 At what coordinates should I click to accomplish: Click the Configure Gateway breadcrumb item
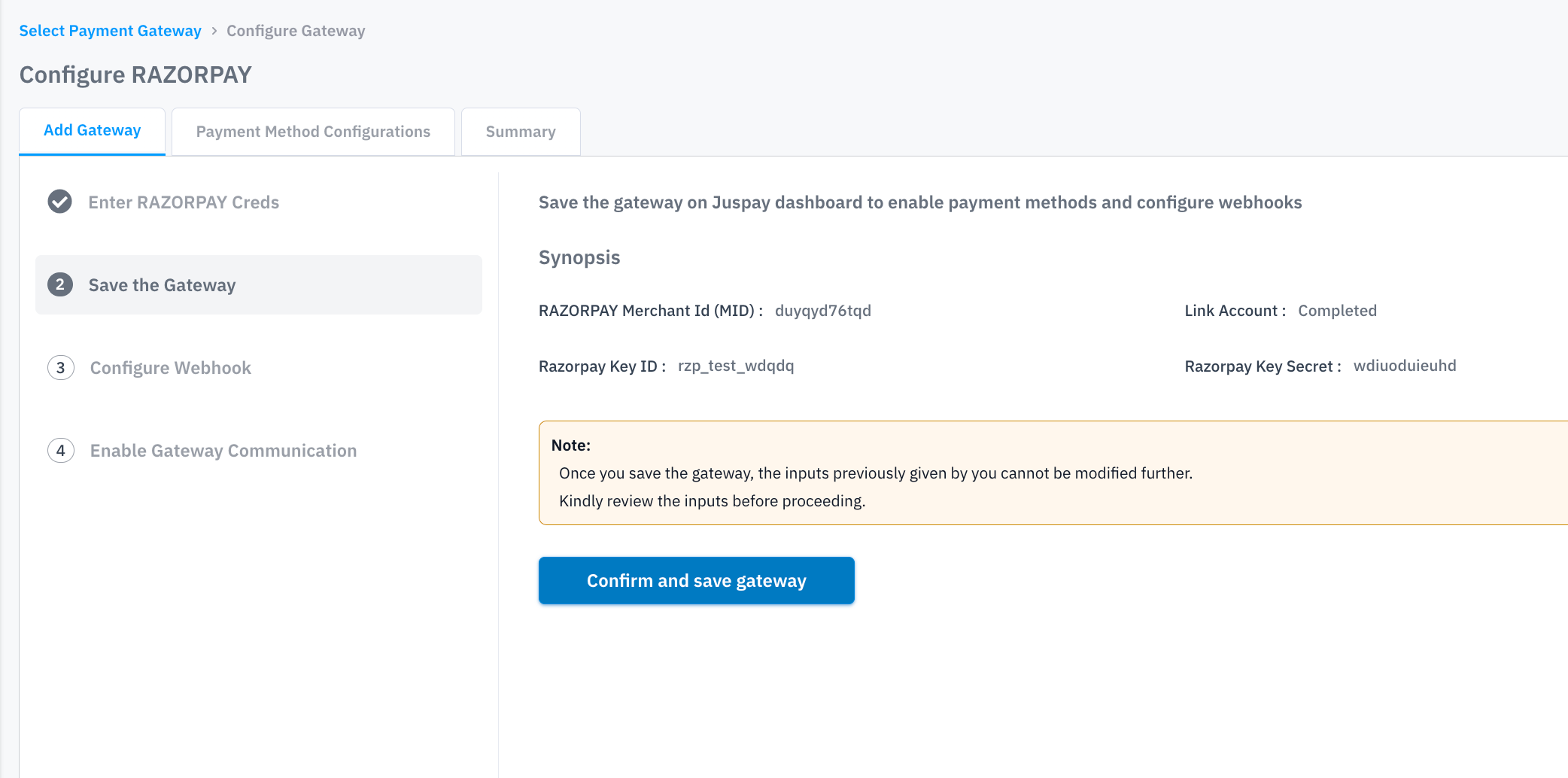(x=296, y=31)
